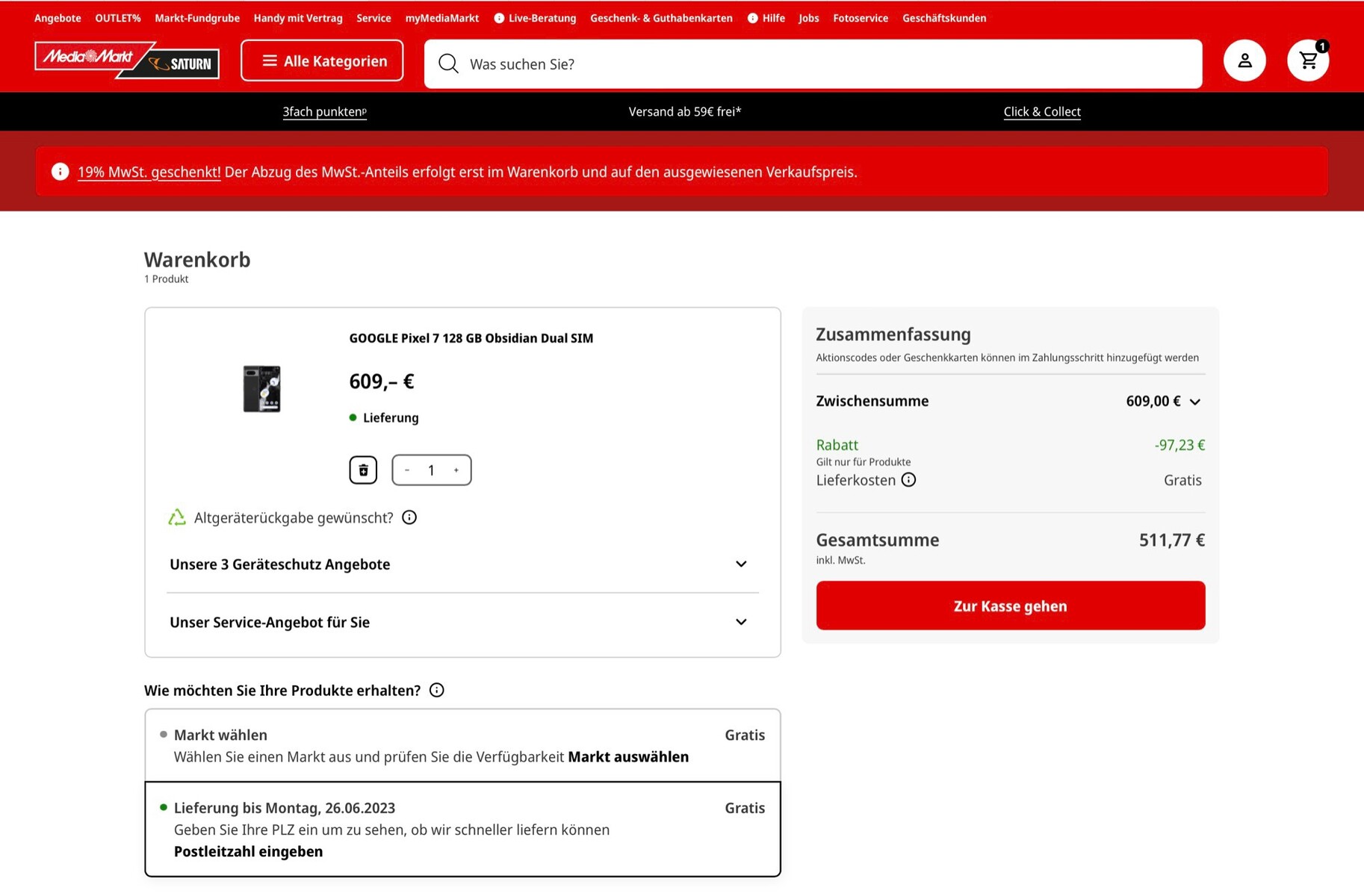Viewport: 1364px width, 896px height.
Task: Open the 19% MwSt. geschenkt! link
Action: pos(149,172)
